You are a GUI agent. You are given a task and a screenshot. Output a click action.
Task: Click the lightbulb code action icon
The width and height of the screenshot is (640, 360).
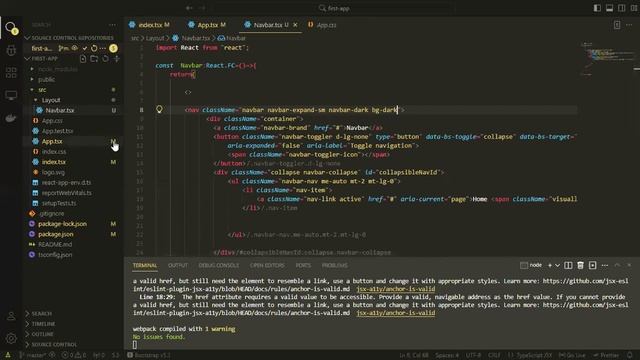(x=159, y=109)
